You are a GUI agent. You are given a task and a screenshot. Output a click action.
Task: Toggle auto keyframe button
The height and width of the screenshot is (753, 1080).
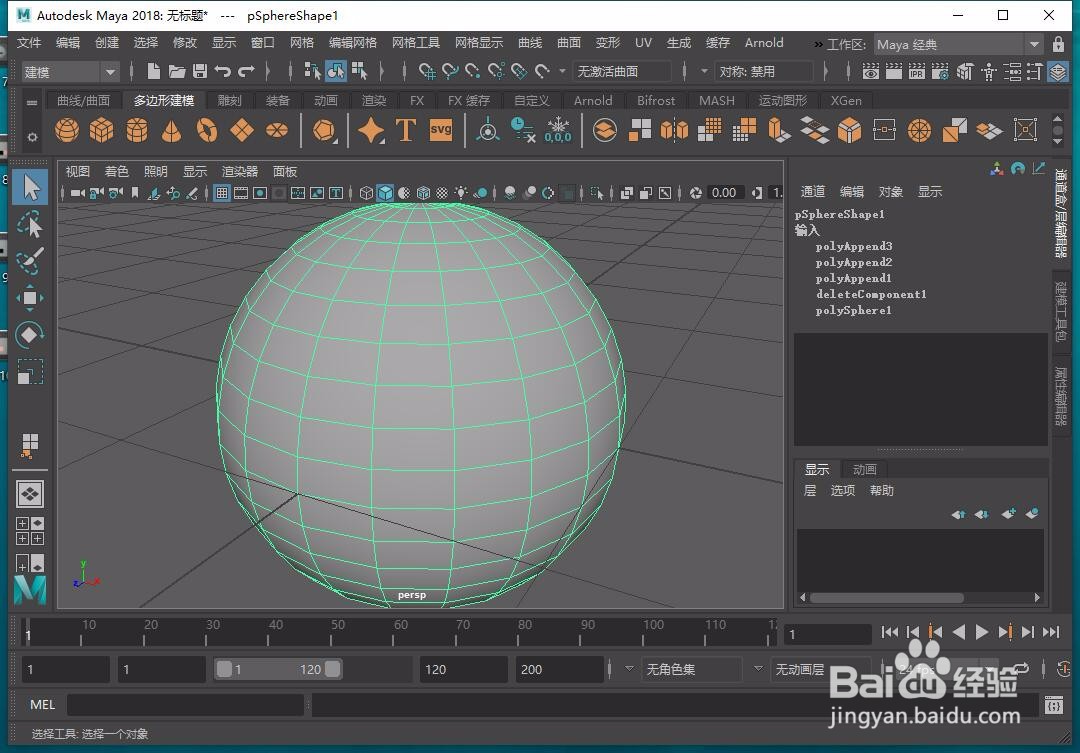(x=1063, y=668)
